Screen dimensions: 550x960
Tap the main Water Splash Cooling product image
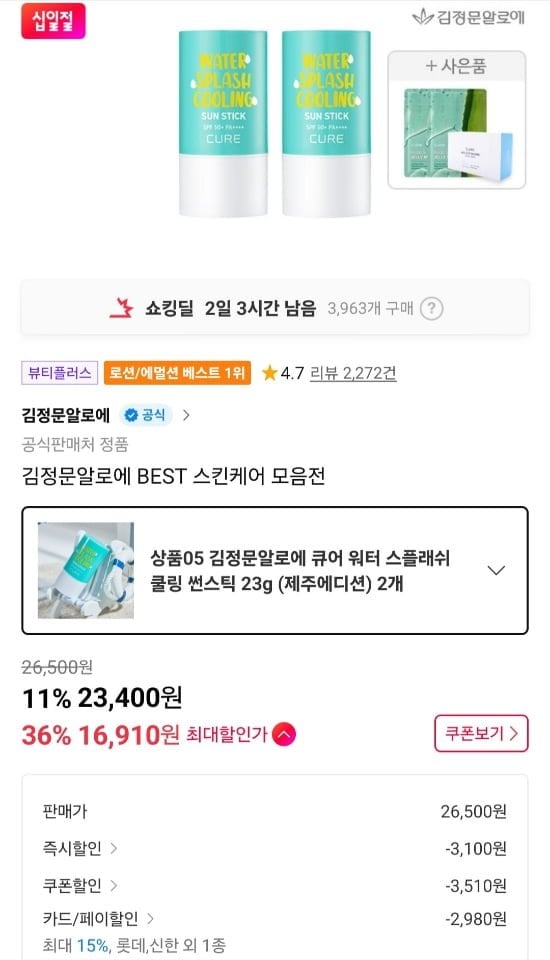pos(275,124)
